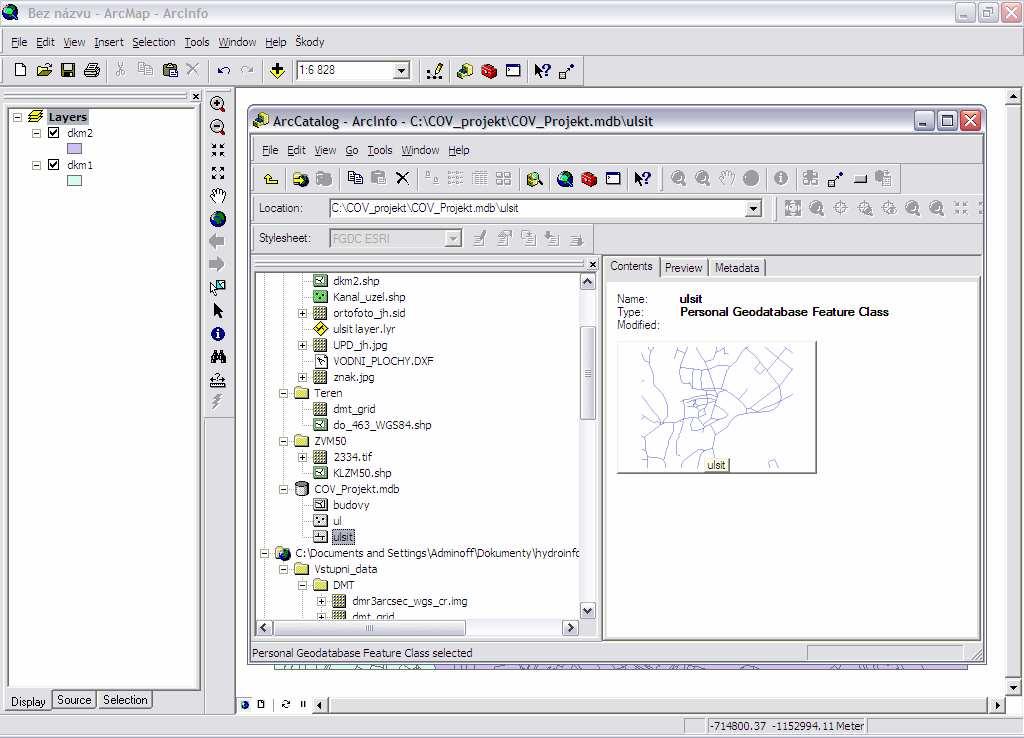Select the budovy feature class in tree
This screenshot has width=1024, height=738.
(351, 505)
